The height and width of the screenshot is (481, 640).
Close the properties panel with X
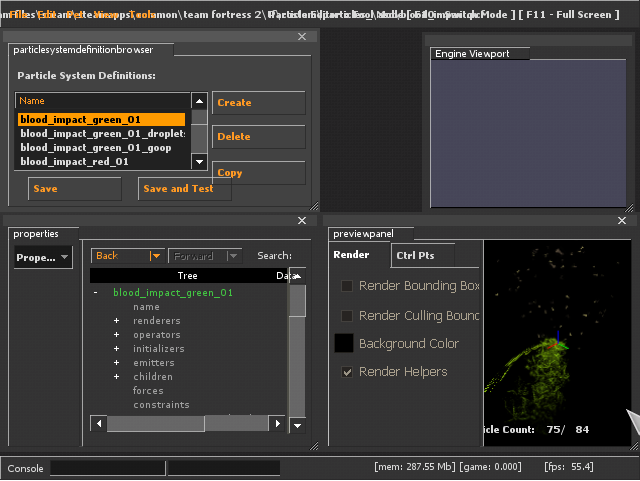(x=302, y=221)
